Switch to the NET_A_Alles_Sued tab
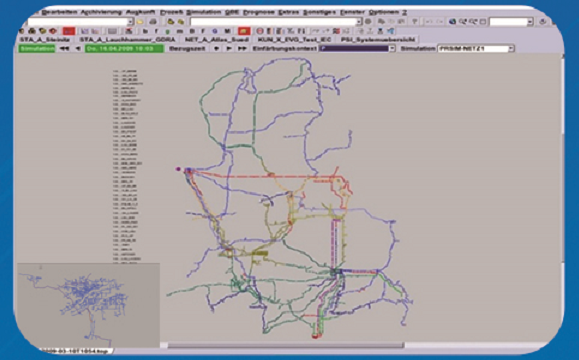The image size is (579, 360). click(x=217, y=39)
